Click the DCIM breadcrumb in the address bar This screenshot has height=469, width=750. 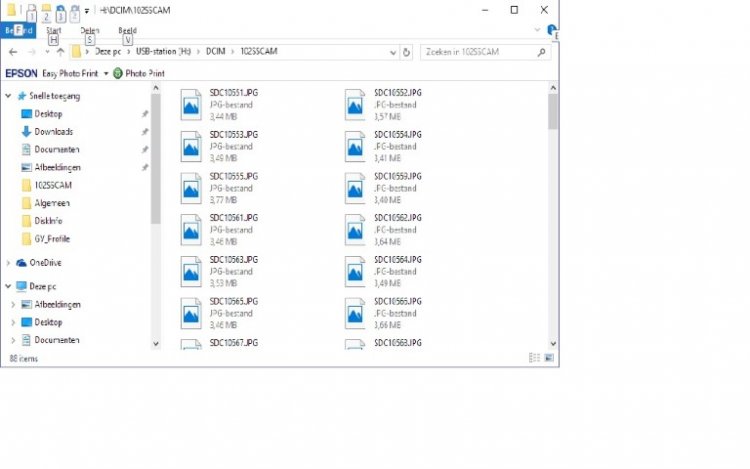(x=217, y=52)
